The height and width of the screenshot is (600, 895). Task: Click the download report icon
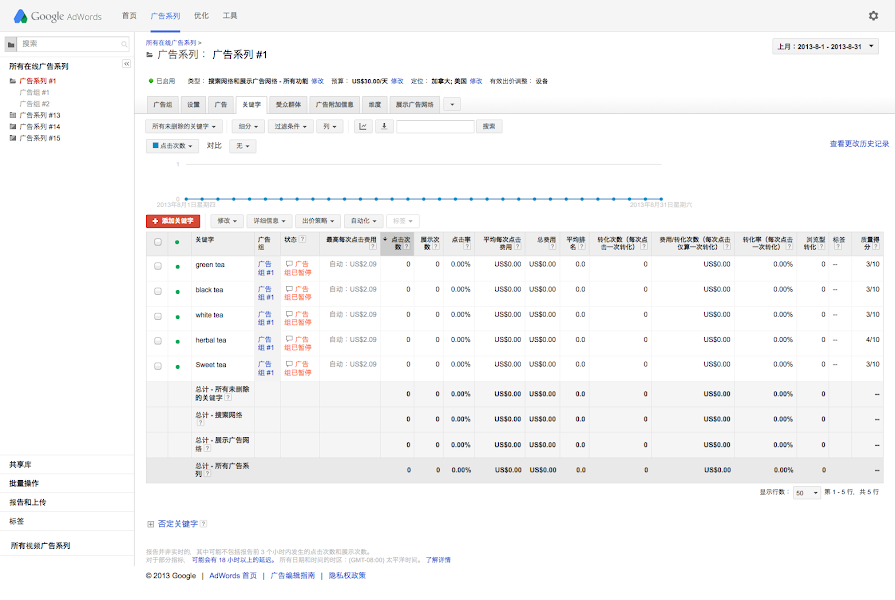click(384, 126)
